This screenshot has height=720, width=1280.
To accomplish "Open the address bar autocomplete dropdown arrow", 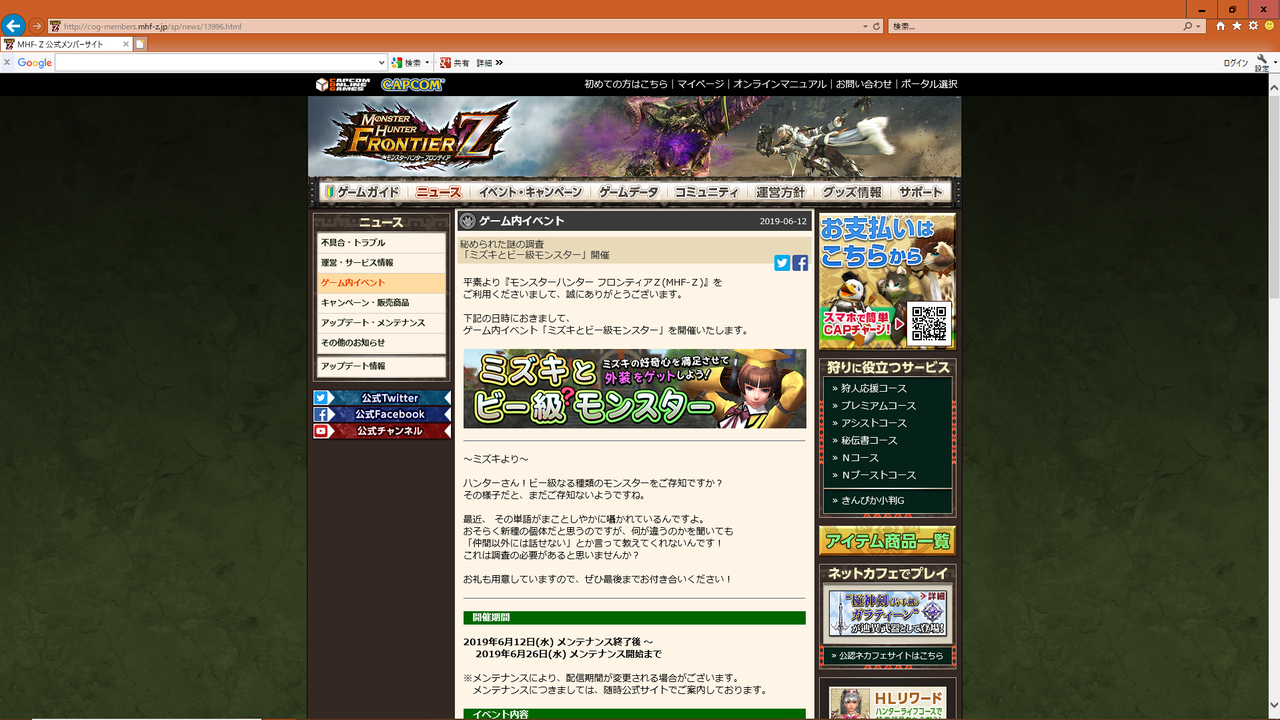I will point(865,26).
